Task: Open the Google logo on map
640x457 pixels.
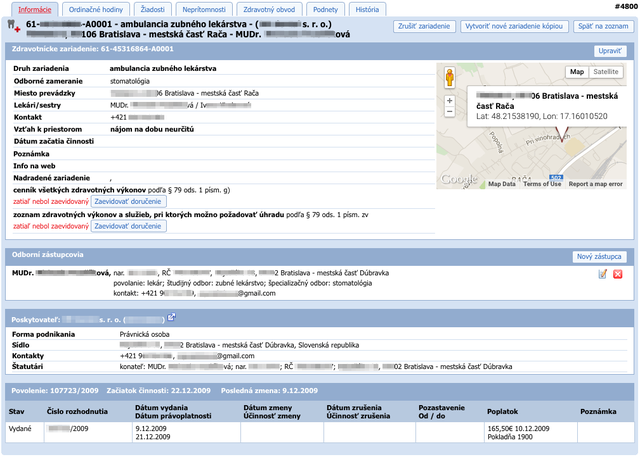Action: (x=459, y=179)
